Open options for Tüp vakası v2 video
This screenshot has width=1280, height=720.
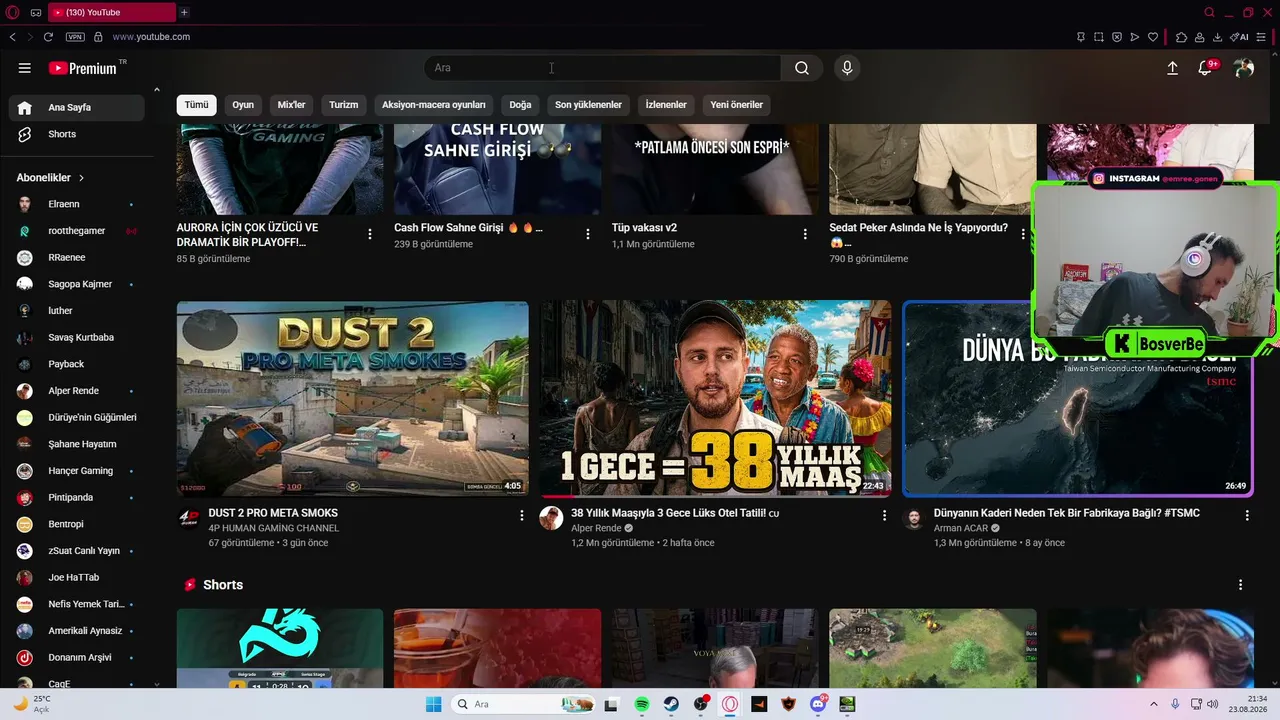pyautogui.click(x=805, y=234)
